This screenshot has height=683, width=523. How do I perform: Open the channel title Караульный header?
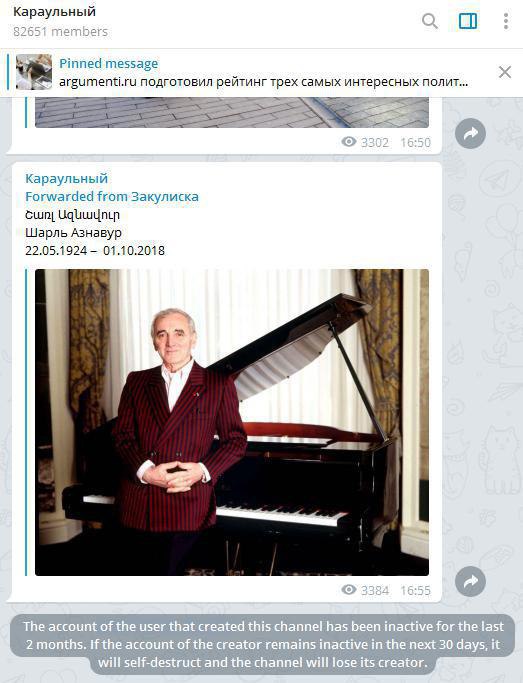click(54, 11)
